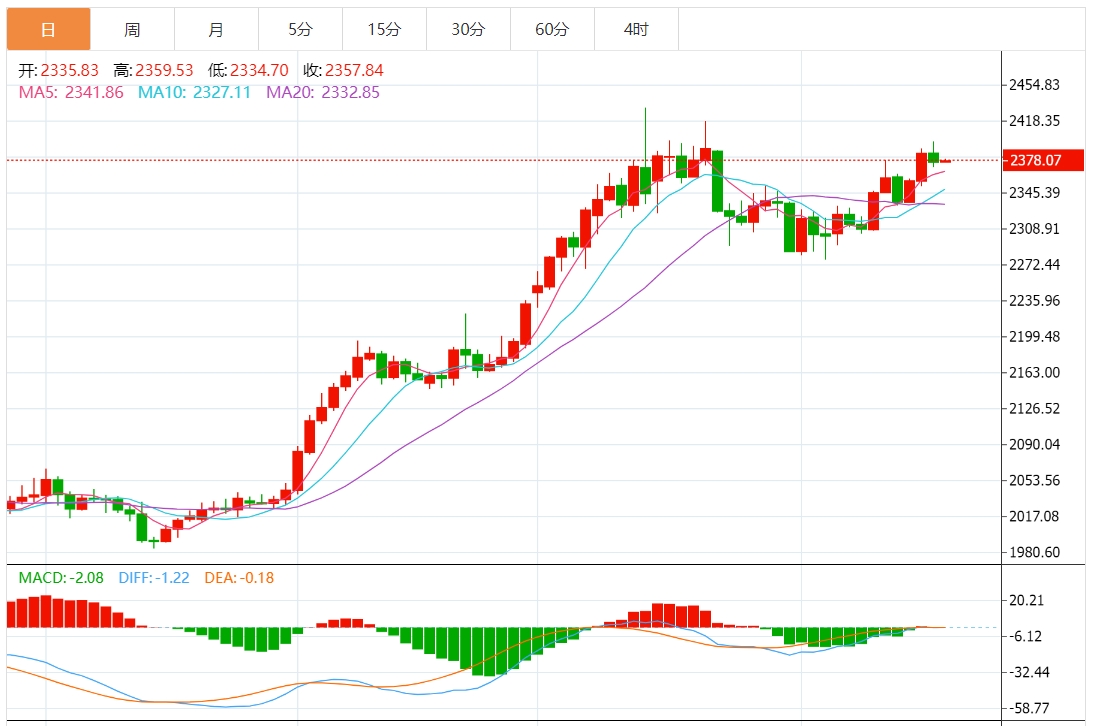1114x726 pixels.
Task: Click the 2199.48 price axis label
Action: (1034, 336)
